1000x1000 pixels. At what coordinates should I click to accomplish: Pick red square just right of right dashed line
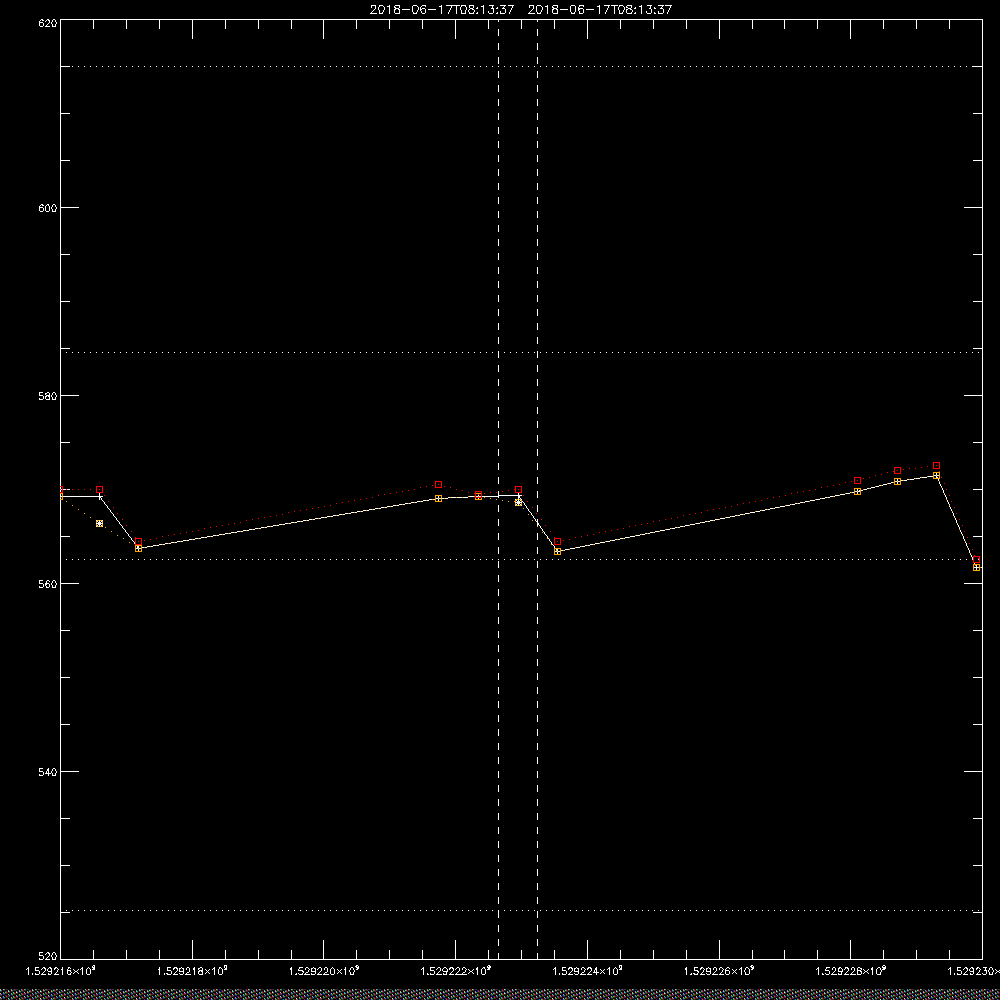(557, 541)
